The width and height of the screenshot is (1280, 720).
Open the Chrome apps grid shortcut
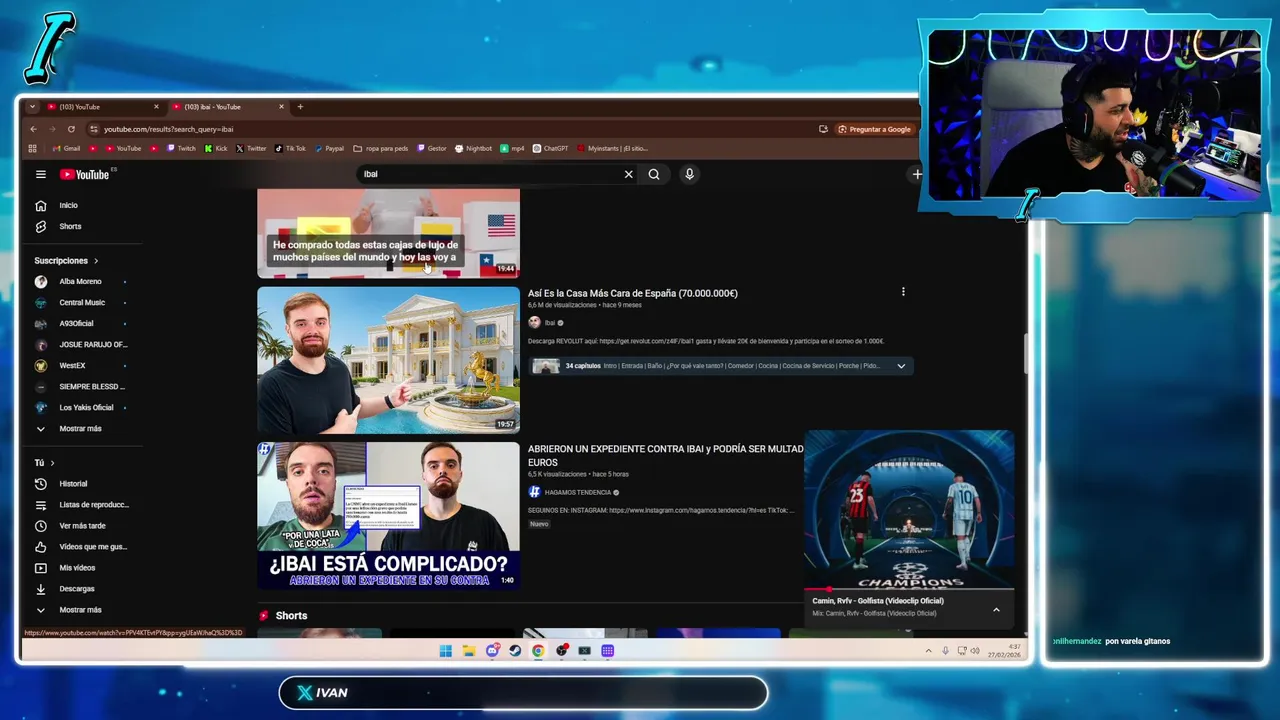pyautogui.click(x=33, y=148)
